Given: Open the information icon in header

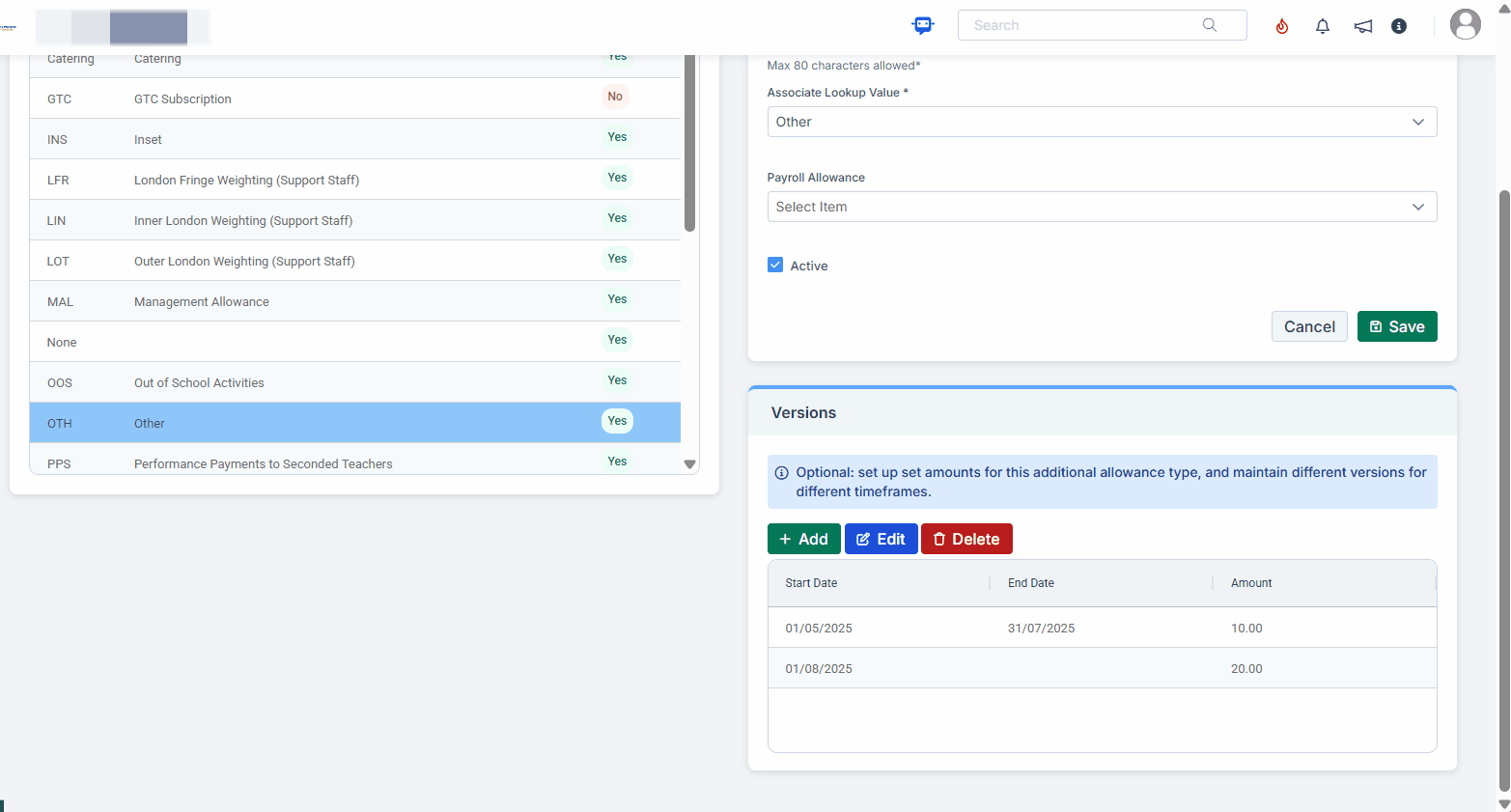Looking at the screenshot, I should [1398, 26].
